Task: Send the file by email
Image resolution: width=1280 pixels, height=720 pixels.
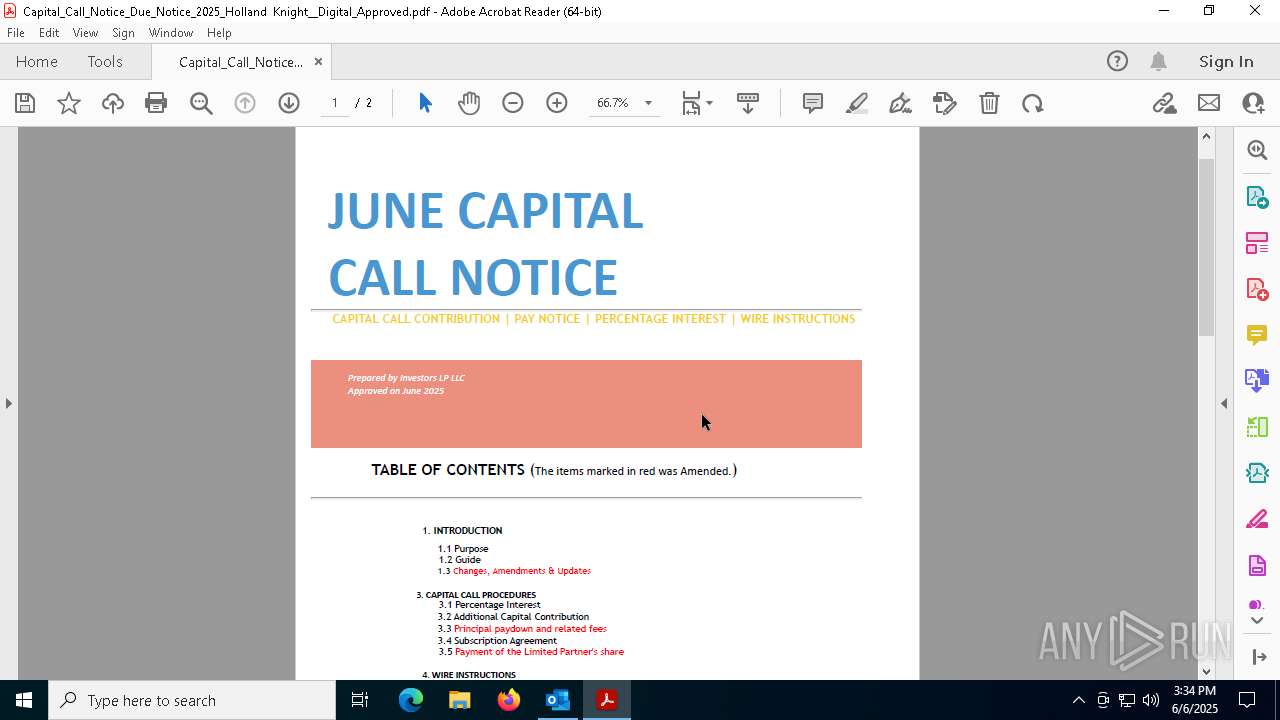Action: tap(1209, 103)
